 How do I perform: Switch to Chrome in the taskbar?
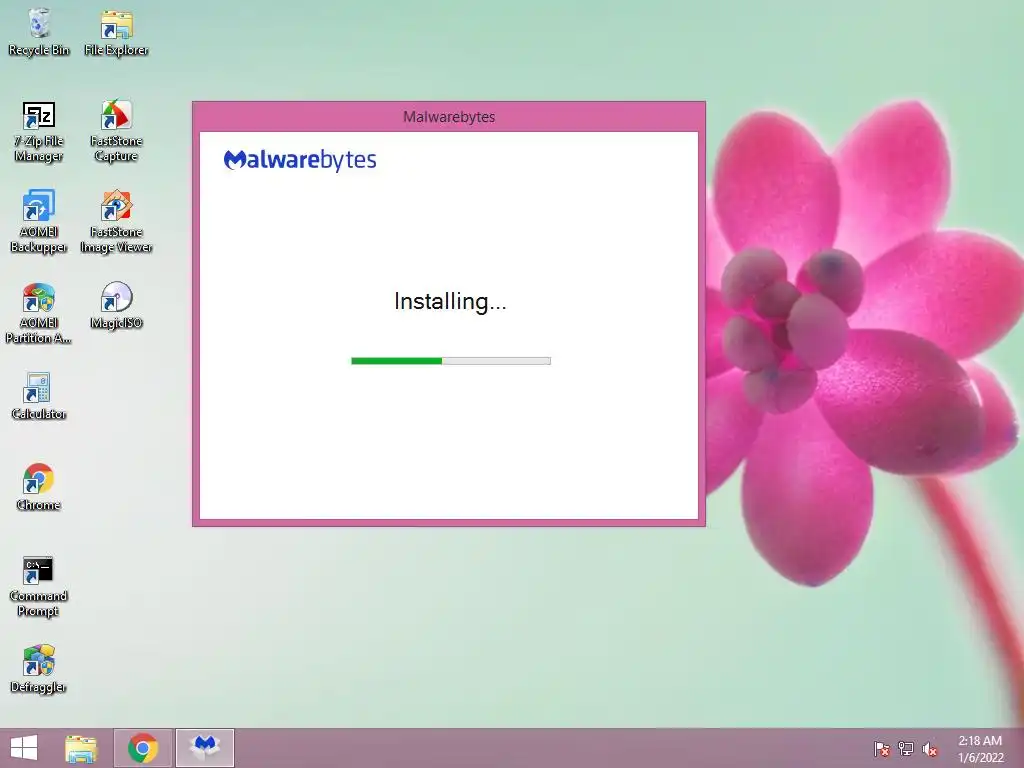tap(143, 748)
